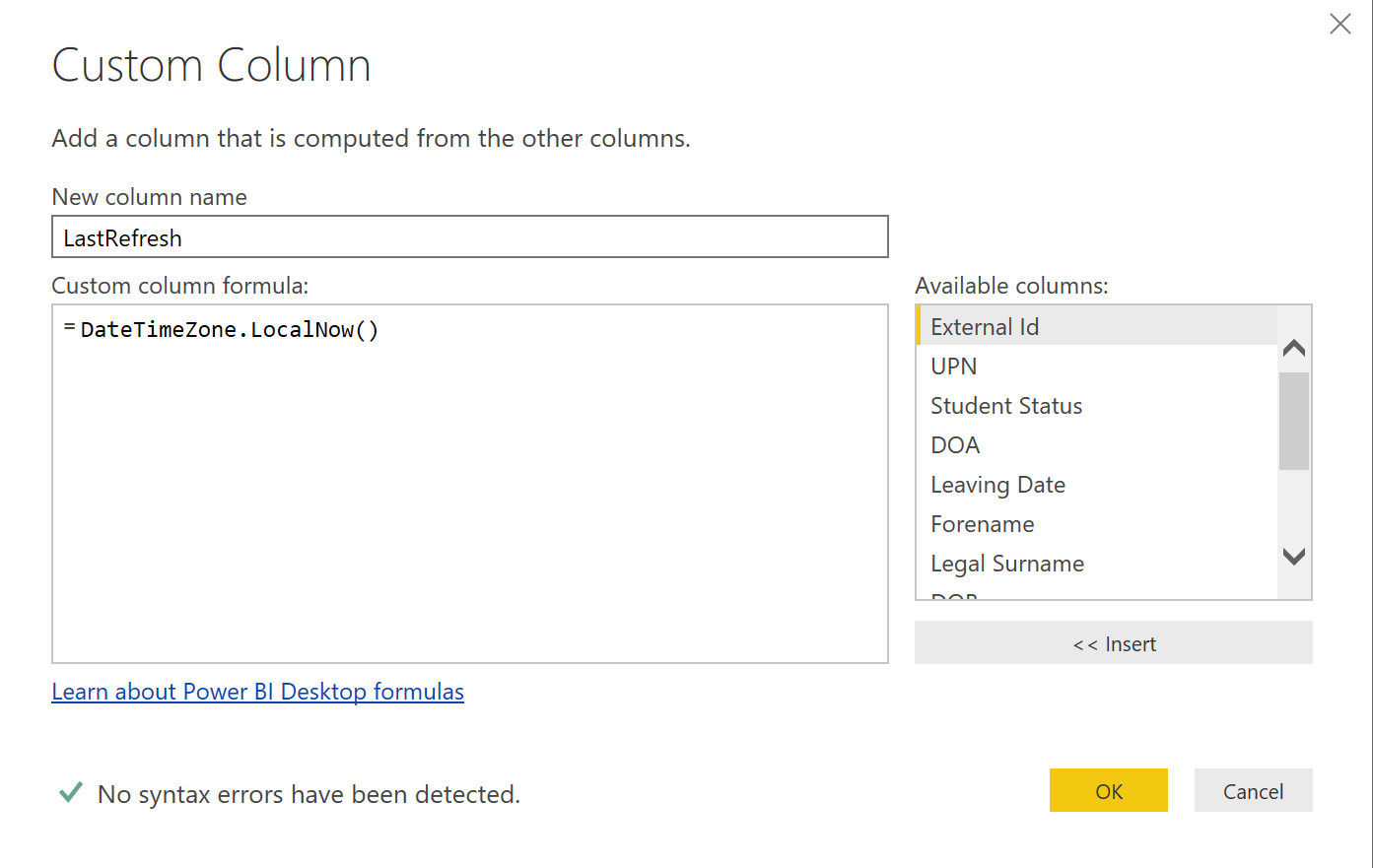The width and height of the screenshot is (1373, 868).
Task: Choose the Legal Surname column
Action: pyautogui.click(x=1007, y=564)
